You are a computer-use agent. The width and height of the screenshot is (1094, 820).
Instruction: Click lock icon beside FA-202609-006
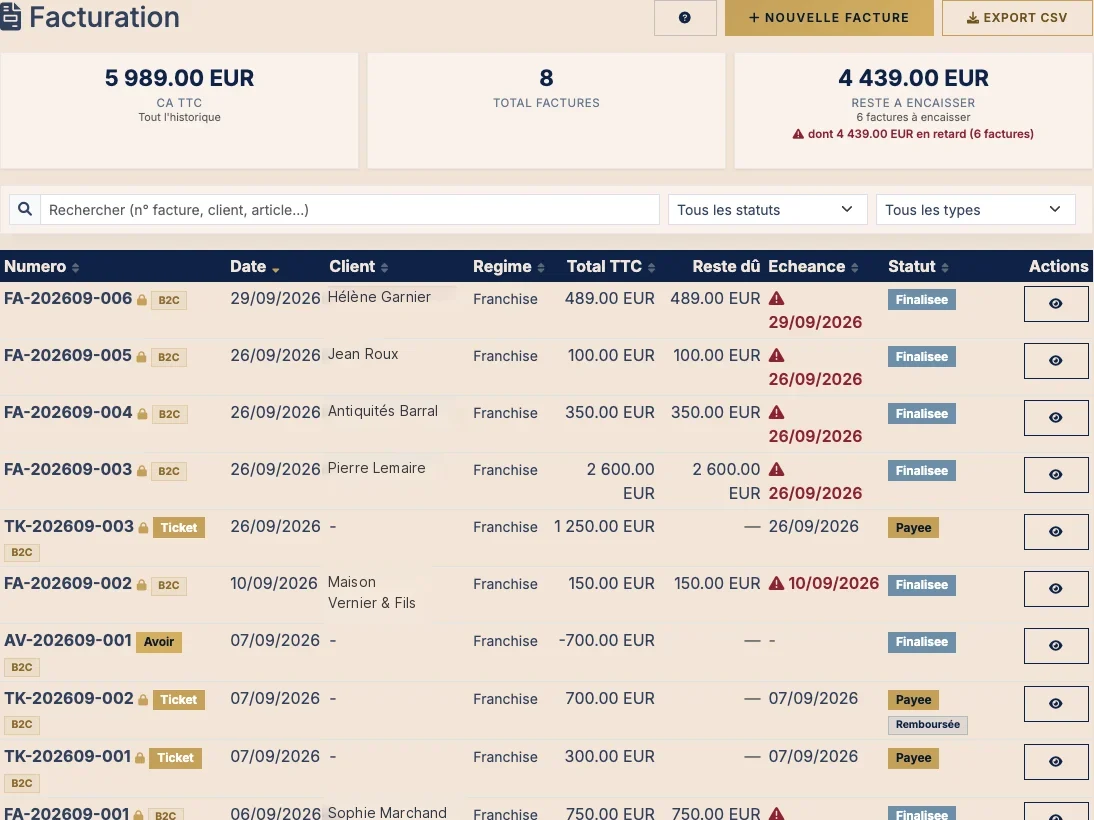tap(142, 300)
